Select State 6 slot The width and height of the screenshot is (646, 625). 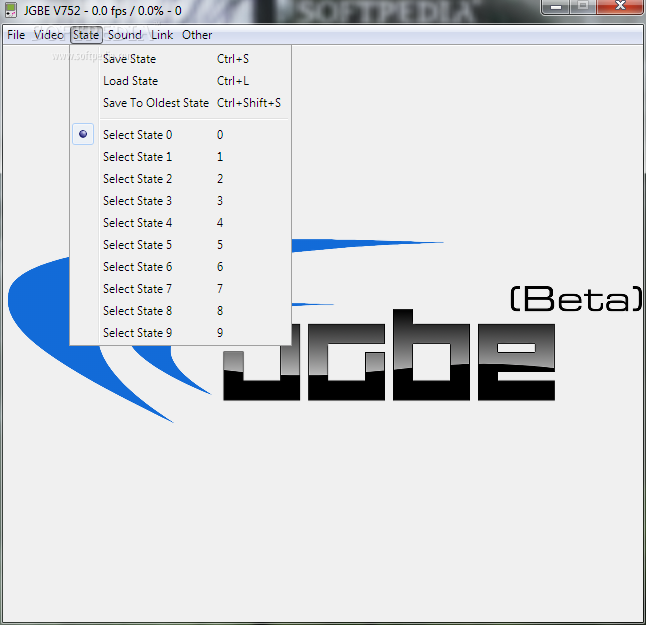pyautogui.click(x=180, y=267)
